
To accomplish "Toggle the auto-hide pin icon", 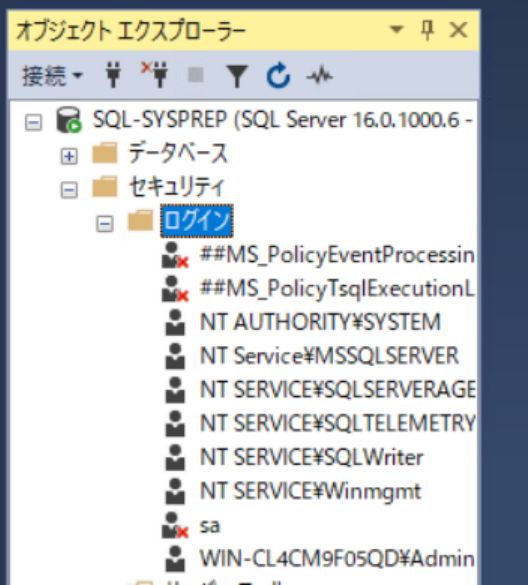I will point(428,30).
